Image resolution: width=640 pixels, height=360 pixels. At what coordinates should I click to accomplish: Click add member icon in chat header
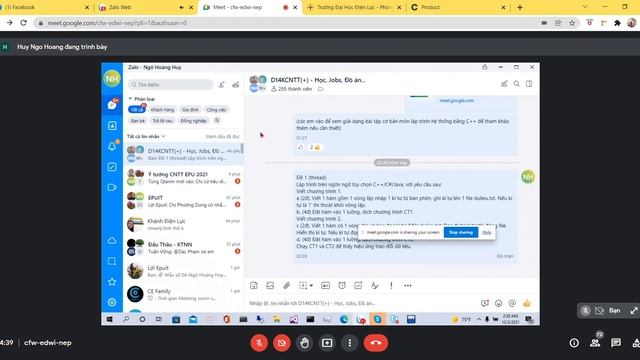504,84
